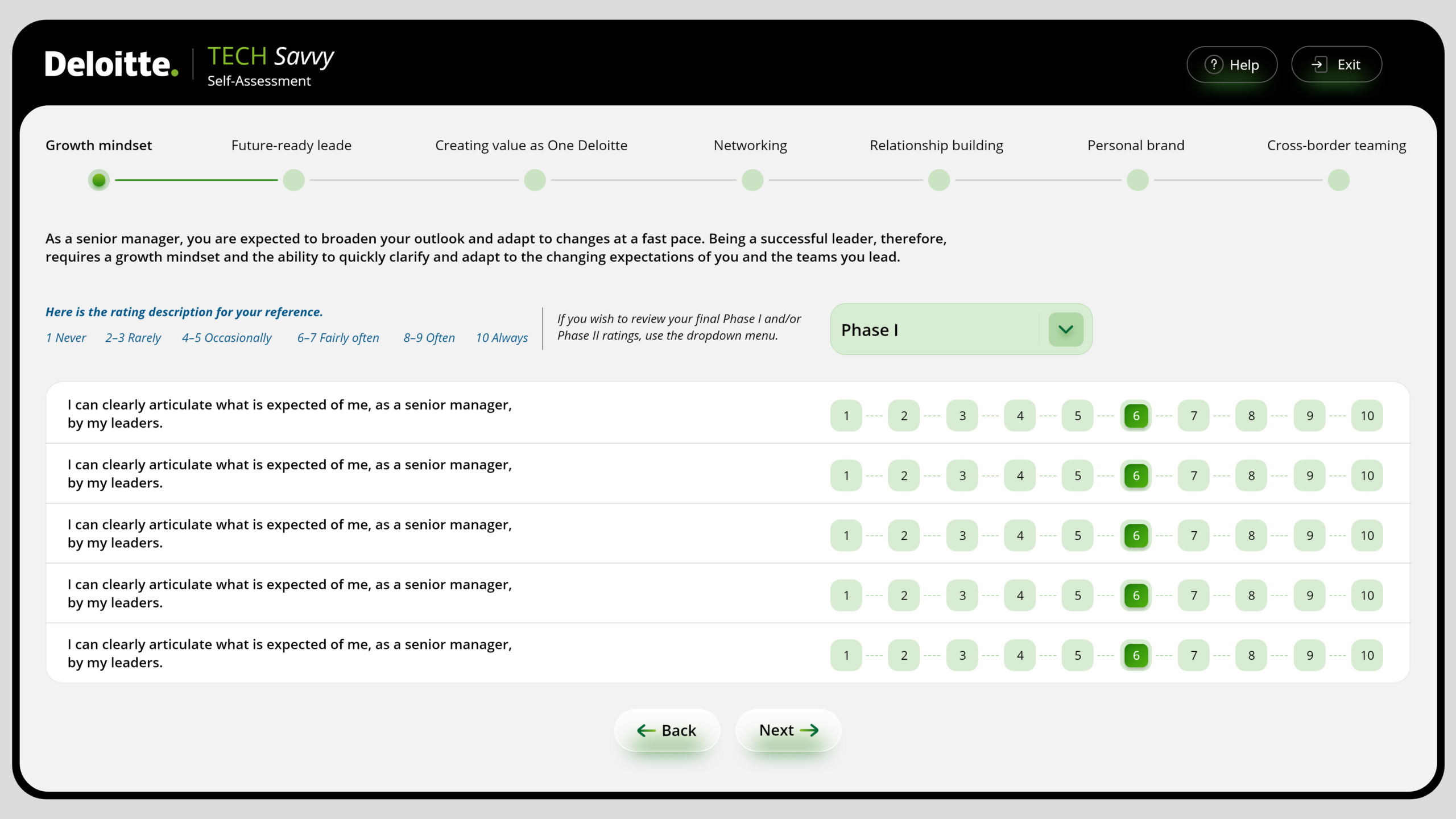Select rating 10 in the first statement row
The image size is (1456, 819).
[x=1367, y=416]
